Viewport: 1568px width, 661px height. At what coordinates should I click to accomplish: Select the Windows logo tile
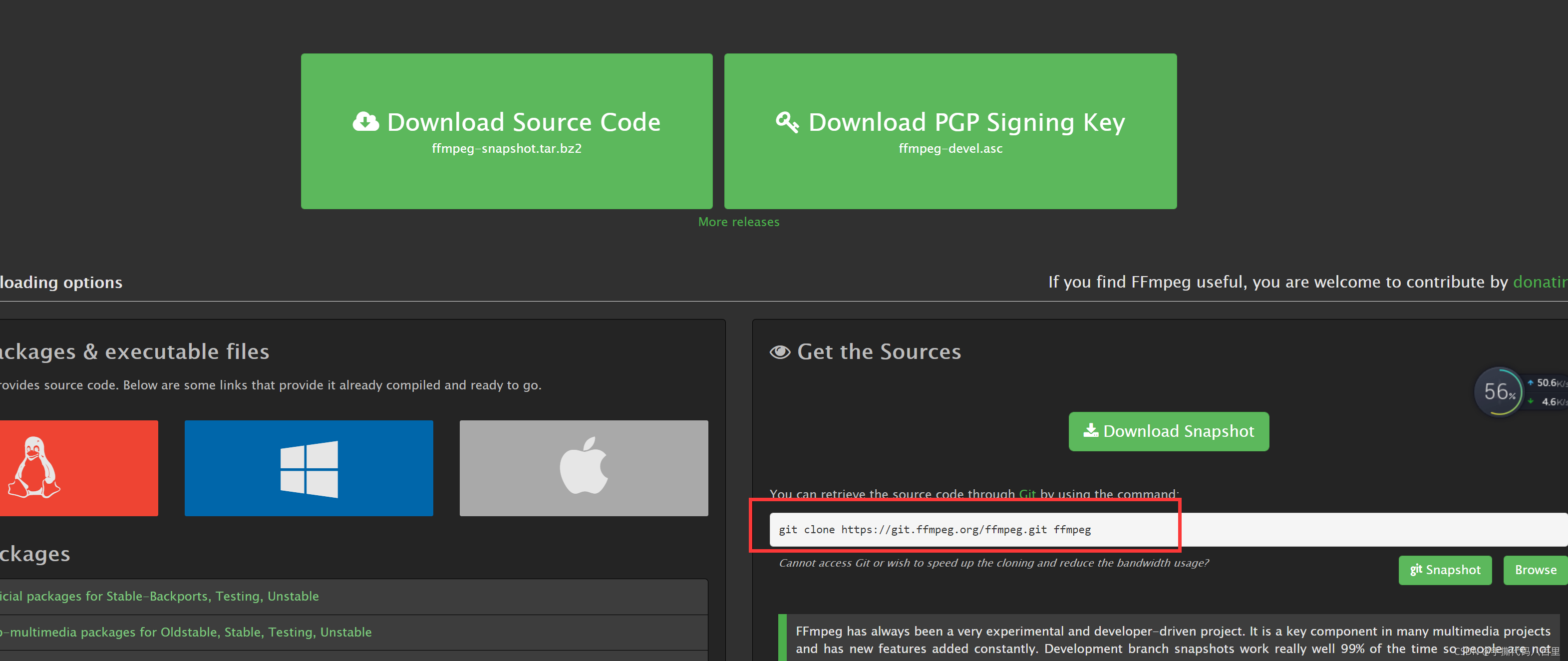click(309, 467)
